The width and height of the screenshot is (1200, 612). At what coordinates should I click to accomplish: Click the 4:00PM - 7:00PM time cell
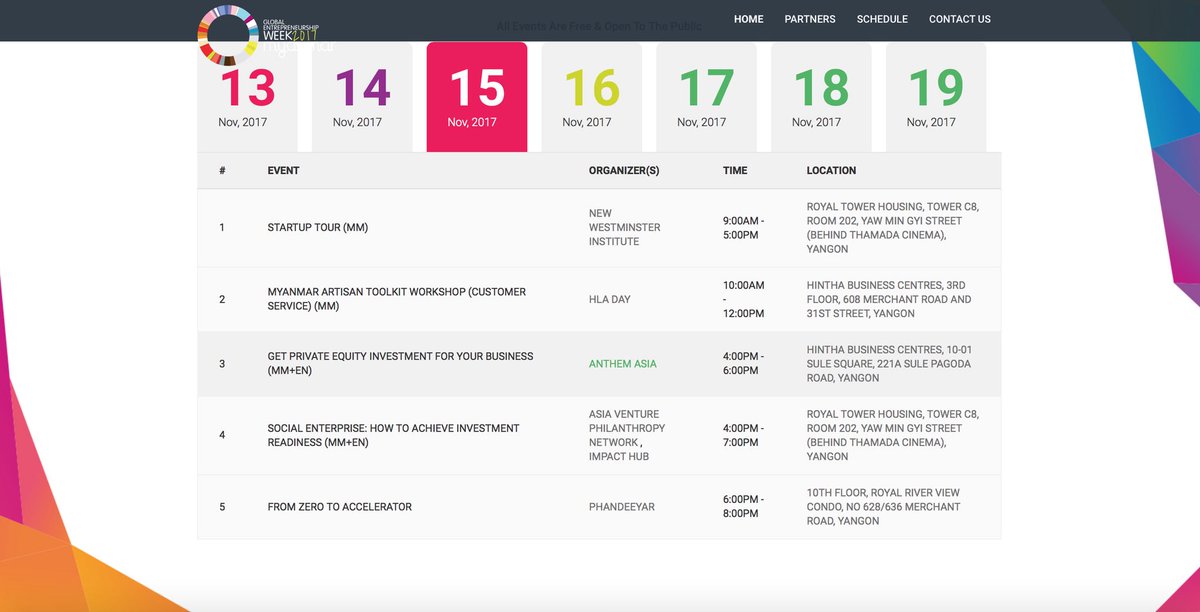(x=744, y=435)
